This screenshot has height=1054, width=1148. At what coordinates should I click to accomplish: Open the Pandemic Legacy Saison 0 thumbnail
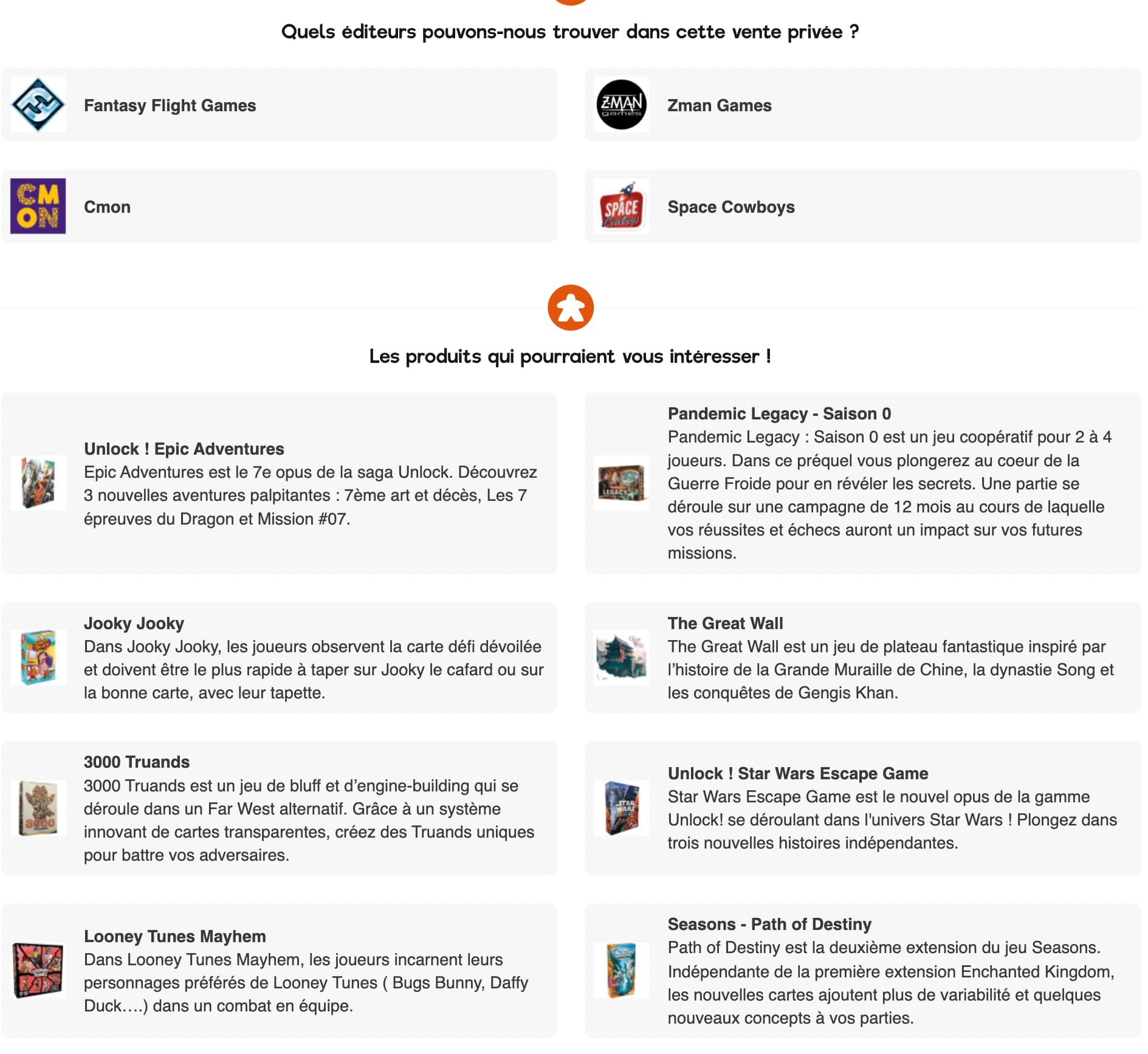[x=622, y=483]
